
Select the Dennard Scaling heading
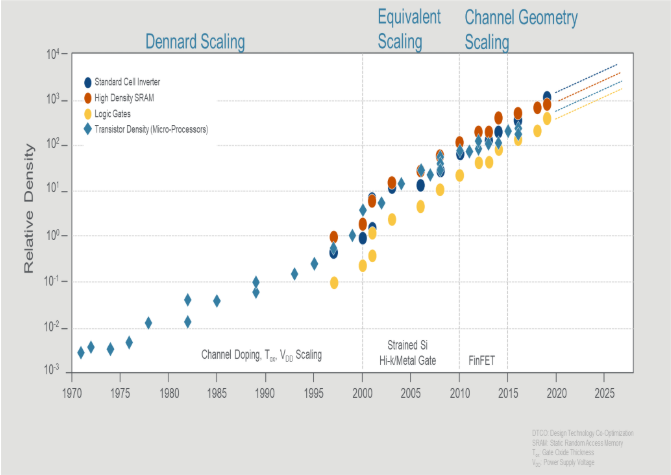coord(195,42)
